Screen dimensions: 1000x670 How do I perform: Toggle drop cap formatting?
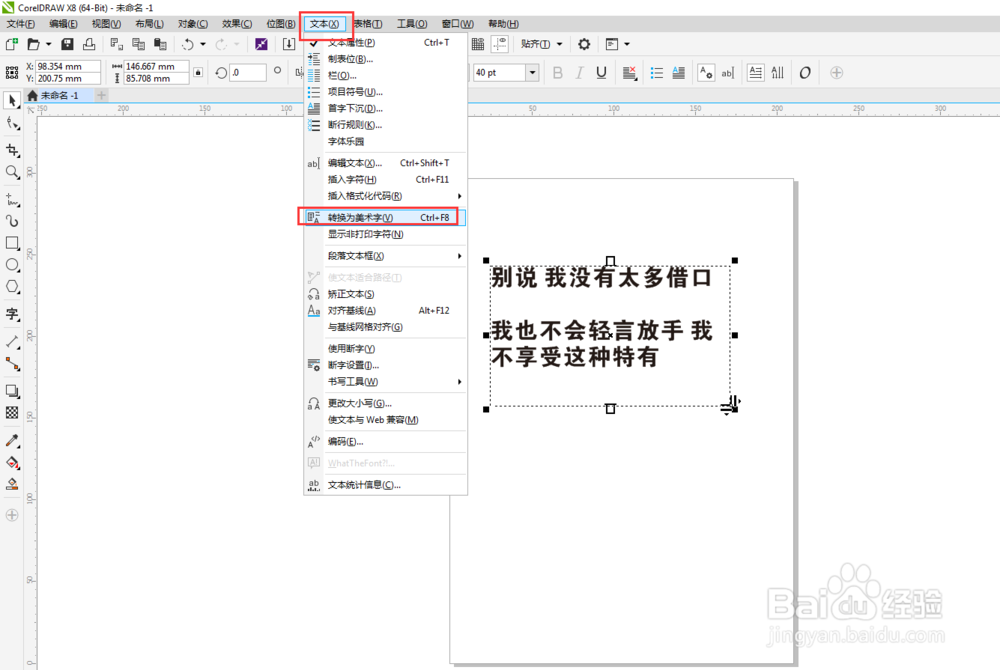[679, 73]
